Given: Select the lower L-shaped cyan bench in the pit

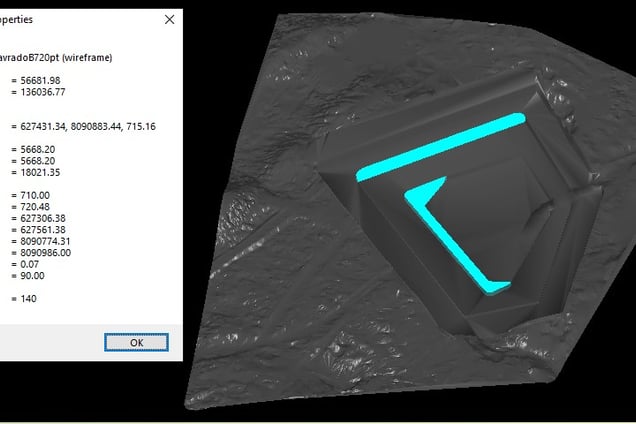Looking at the screenshot, I should [x=454, y=243].
